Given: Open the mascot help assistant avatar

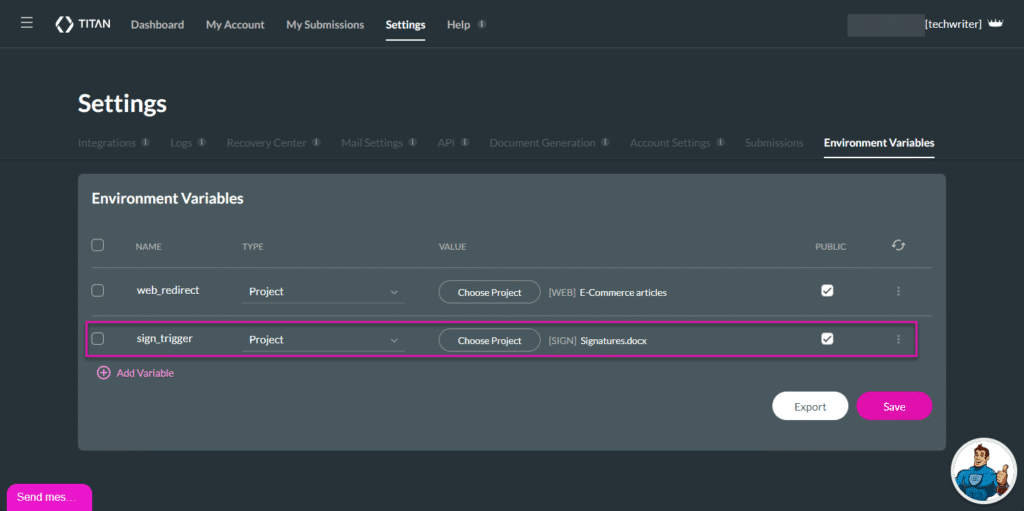Looking at the screenshot, I should pyautogui.click(x=983, y=471).
